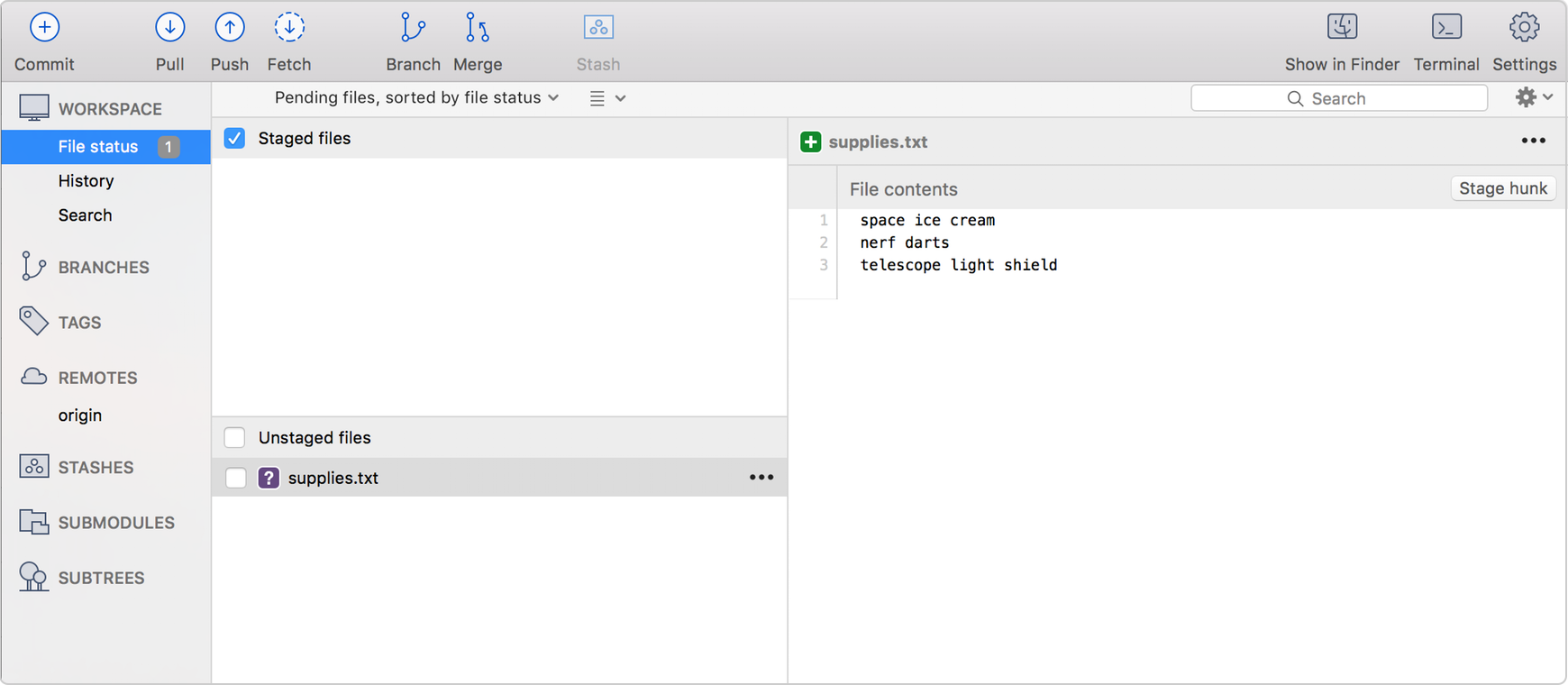Check the Unstaged files checkbox

tap(234, 437)
